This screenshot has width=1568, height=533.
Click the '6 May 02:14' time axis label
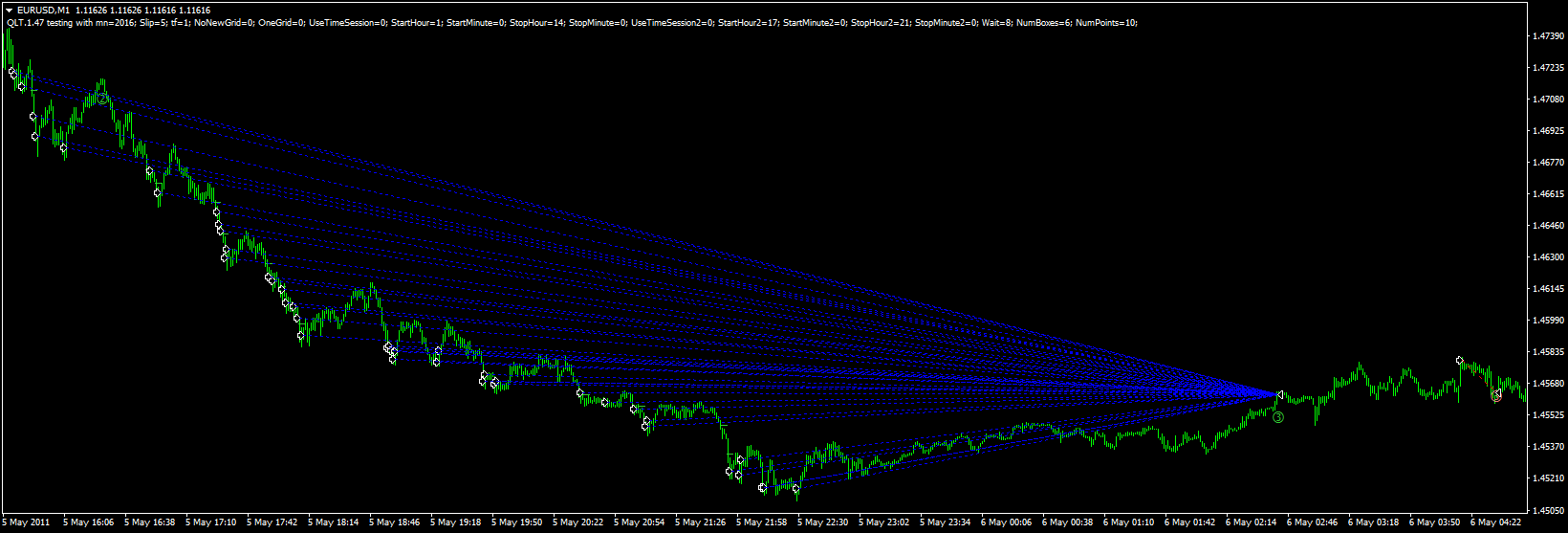1252,522
